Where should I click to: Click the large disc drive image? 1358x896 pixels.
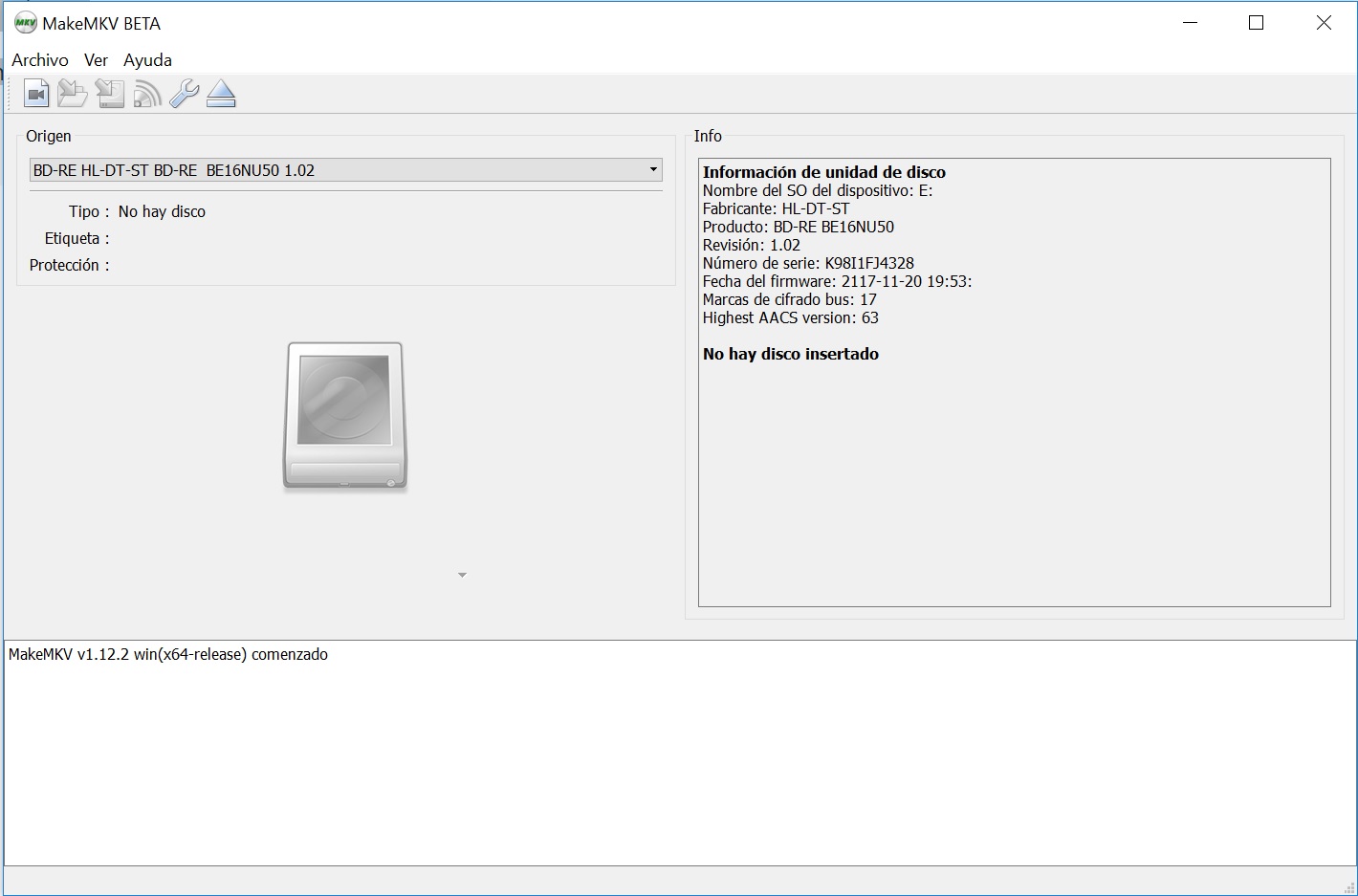coord(345,417)
